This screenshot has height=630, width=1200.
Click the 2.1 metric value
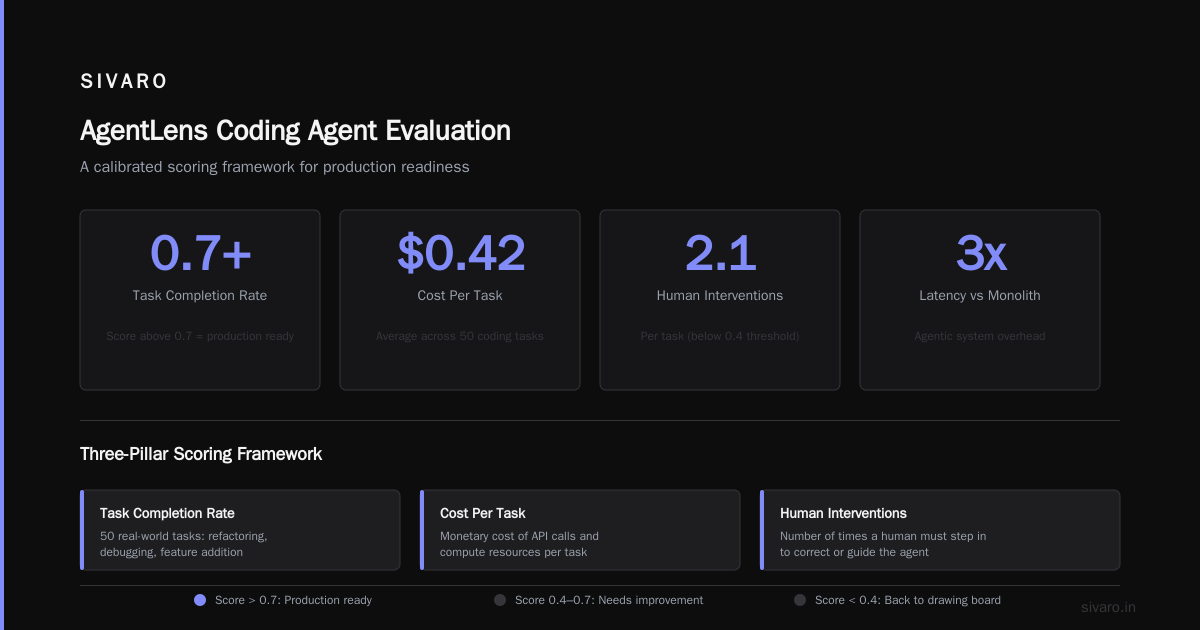pos(720,253)
